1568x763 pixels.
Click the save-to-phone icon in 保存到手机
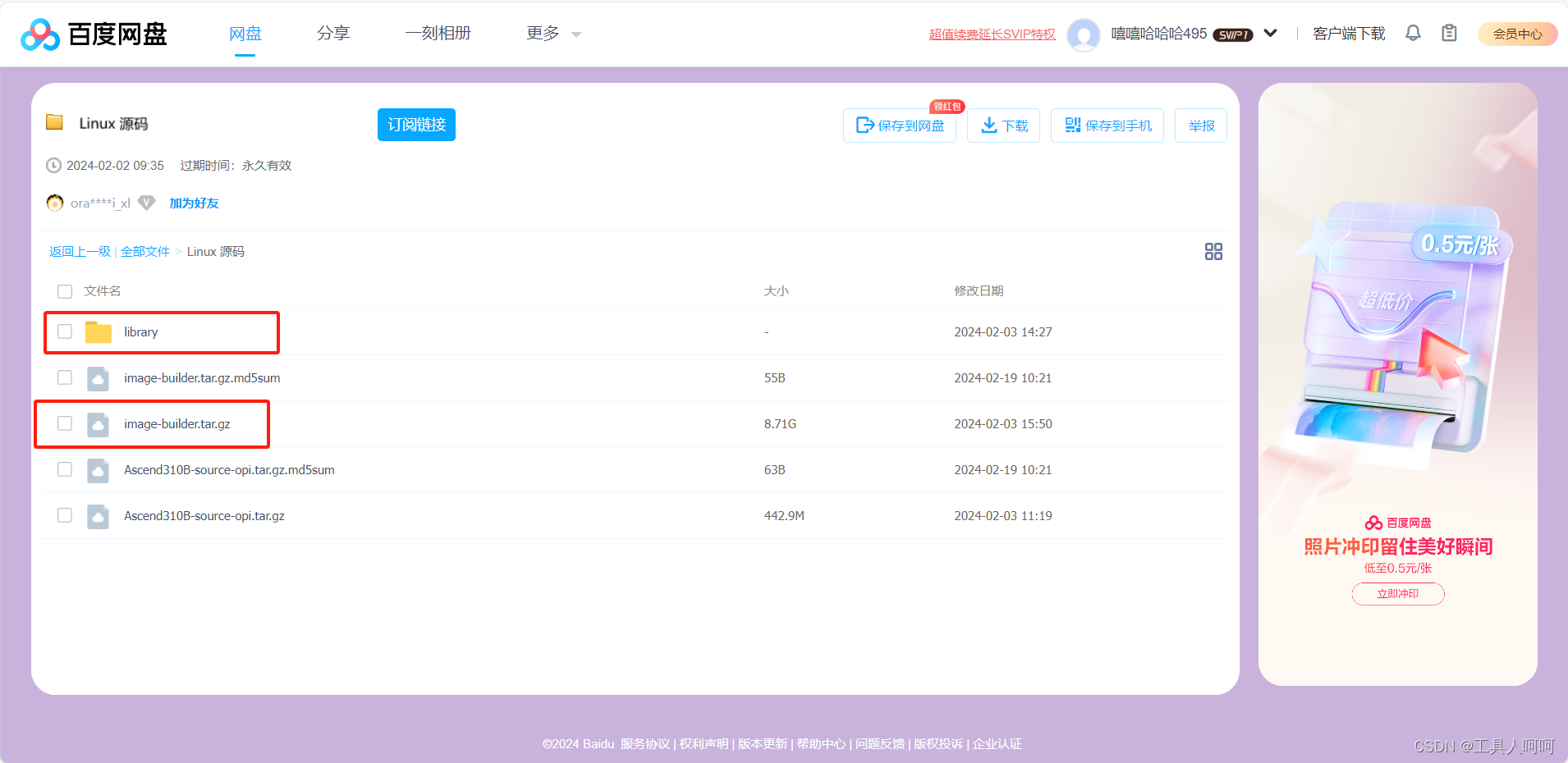[1072, 125]
